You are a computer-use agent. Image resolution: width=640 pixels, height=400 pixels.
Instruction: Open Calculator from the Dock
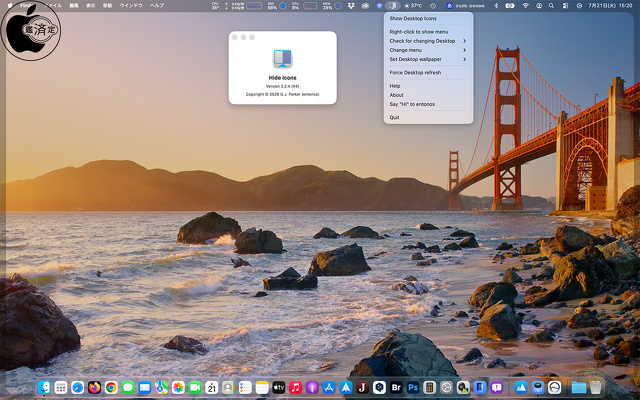point(429,387)
